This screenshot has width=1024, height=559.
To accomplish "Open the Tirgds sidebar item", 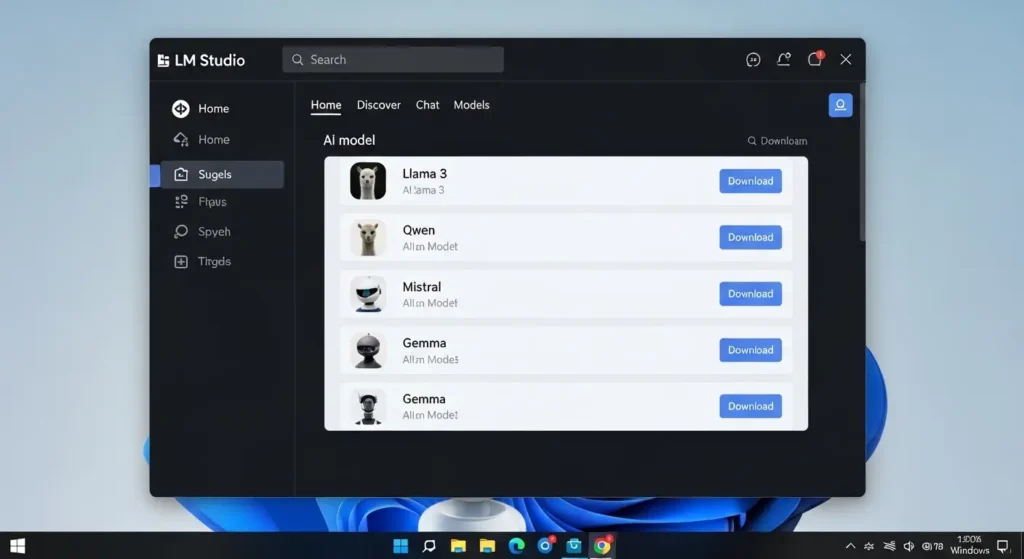I will 202,261.
